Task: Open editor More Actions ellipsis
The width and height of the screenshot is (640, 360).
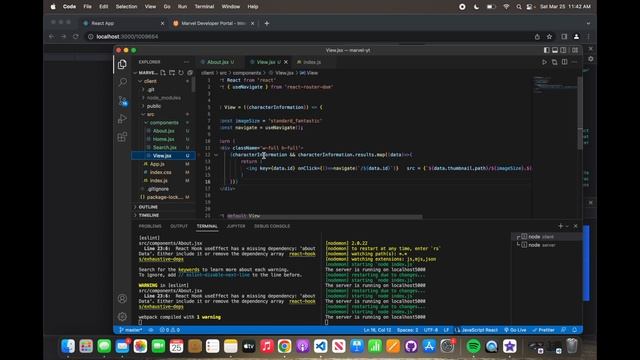Action: pos(574,62)
